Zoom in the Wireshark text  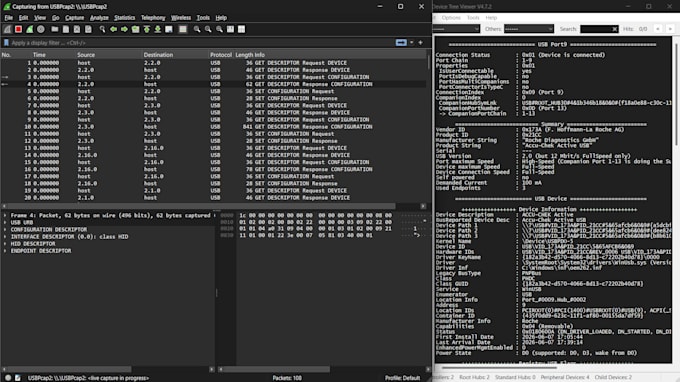[x=197, y=29]
